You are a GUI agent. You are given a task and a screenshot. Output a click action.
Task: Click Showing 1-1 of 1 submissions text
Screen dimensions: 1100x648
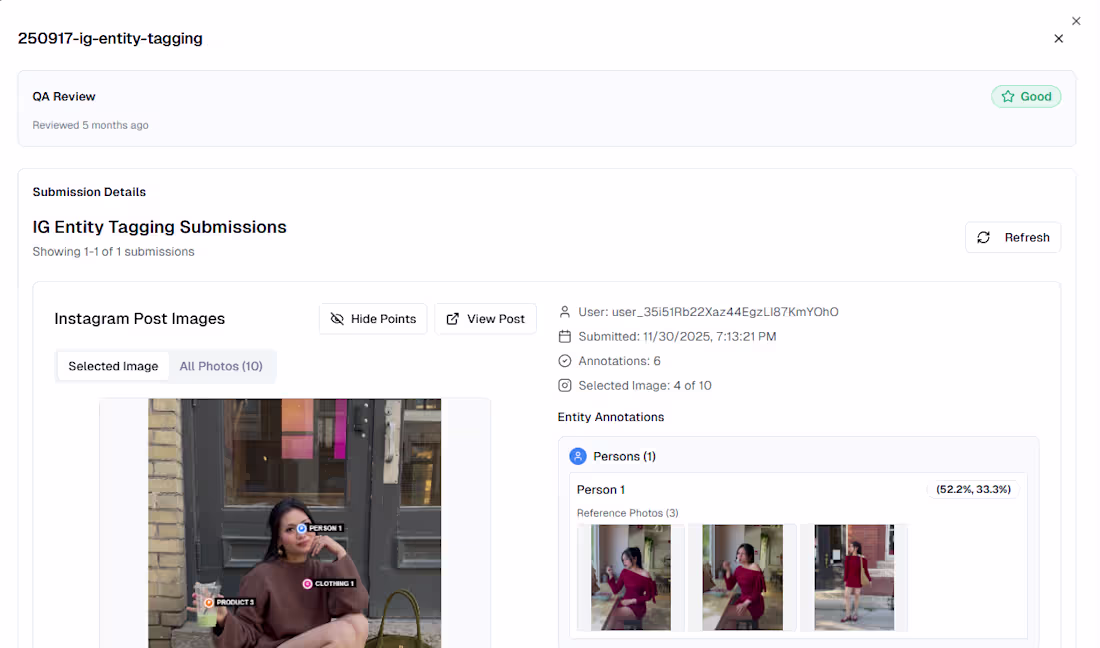pos(113,252)
